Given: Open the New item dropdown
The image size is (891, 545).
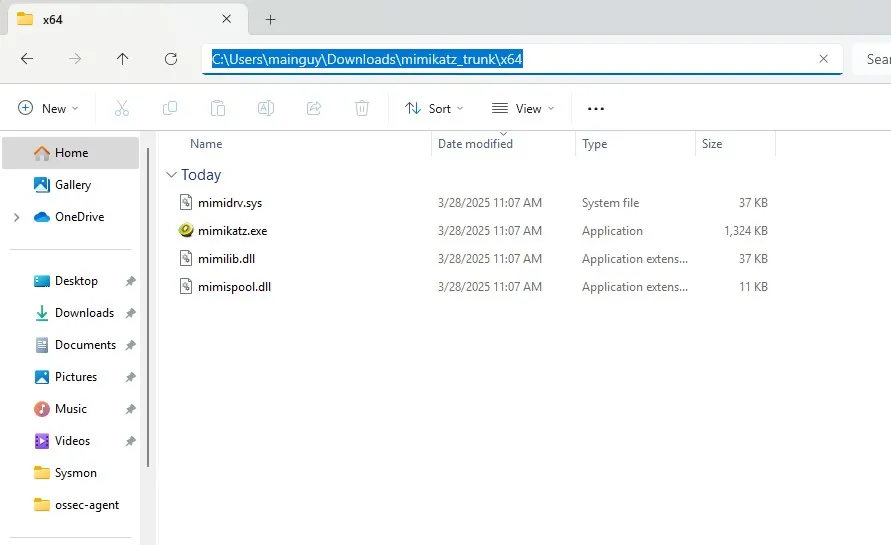Looking at the screenshot, I should coord(48,108).
